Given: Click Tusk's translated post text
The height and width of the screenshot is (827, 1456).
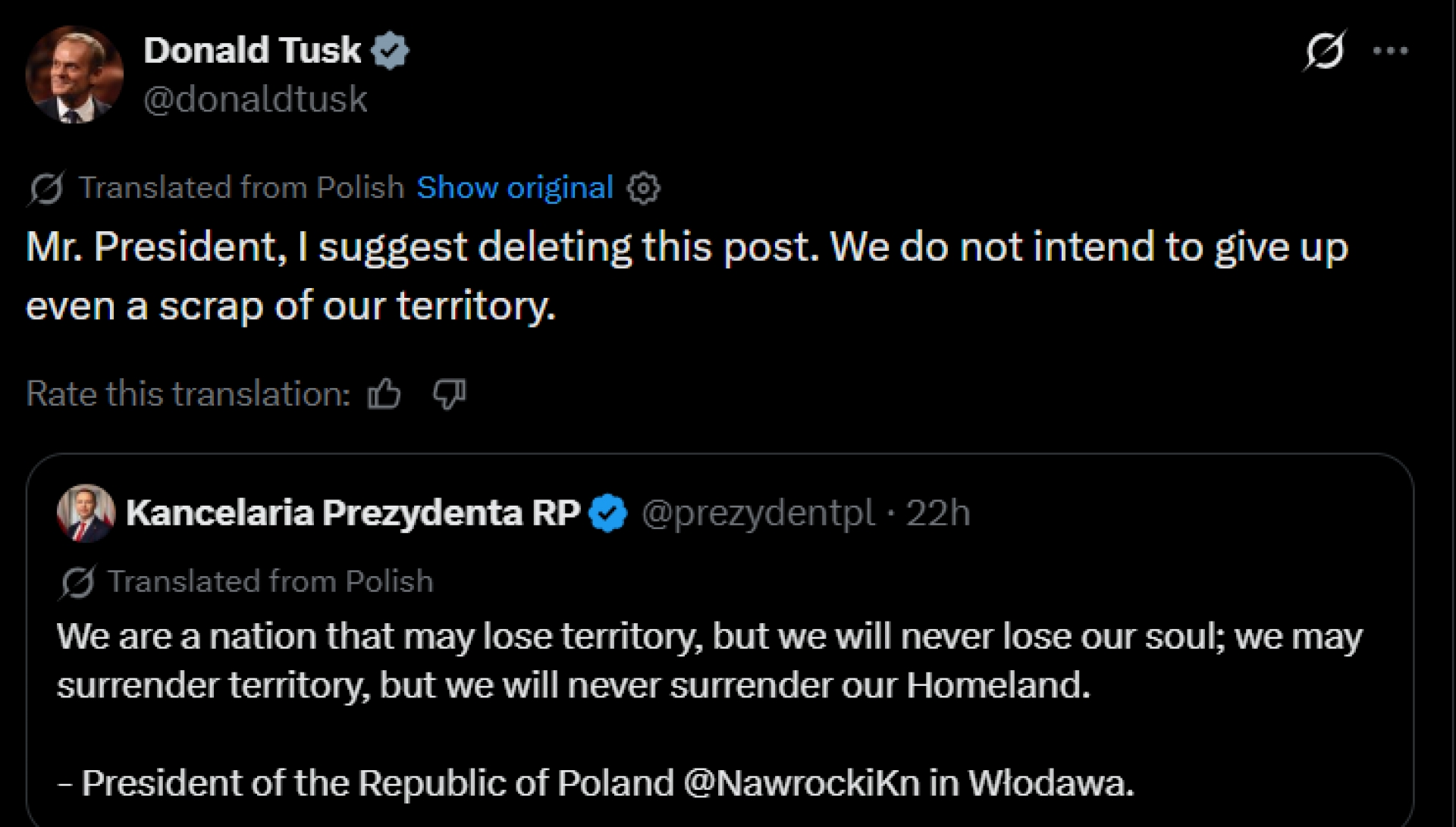Looking at the screenshot, I should 687,276.
